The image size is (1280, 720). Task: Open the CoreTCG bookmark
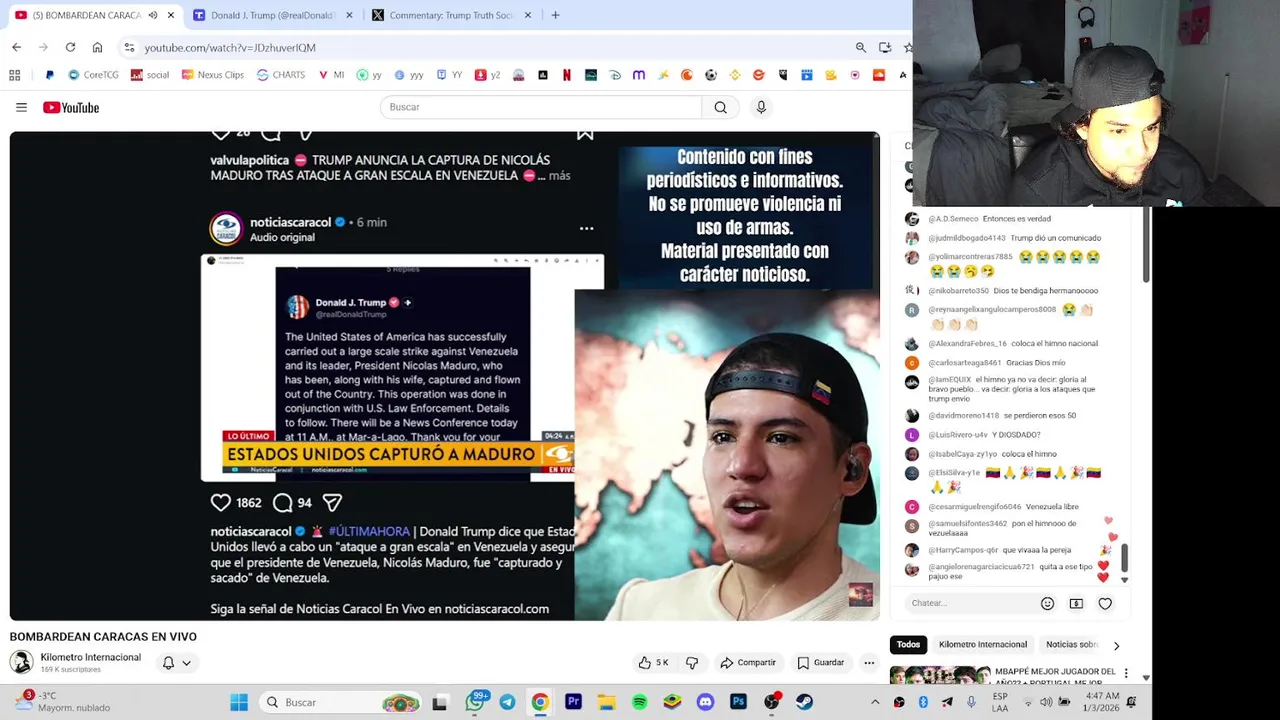click(x=93, y=75)
